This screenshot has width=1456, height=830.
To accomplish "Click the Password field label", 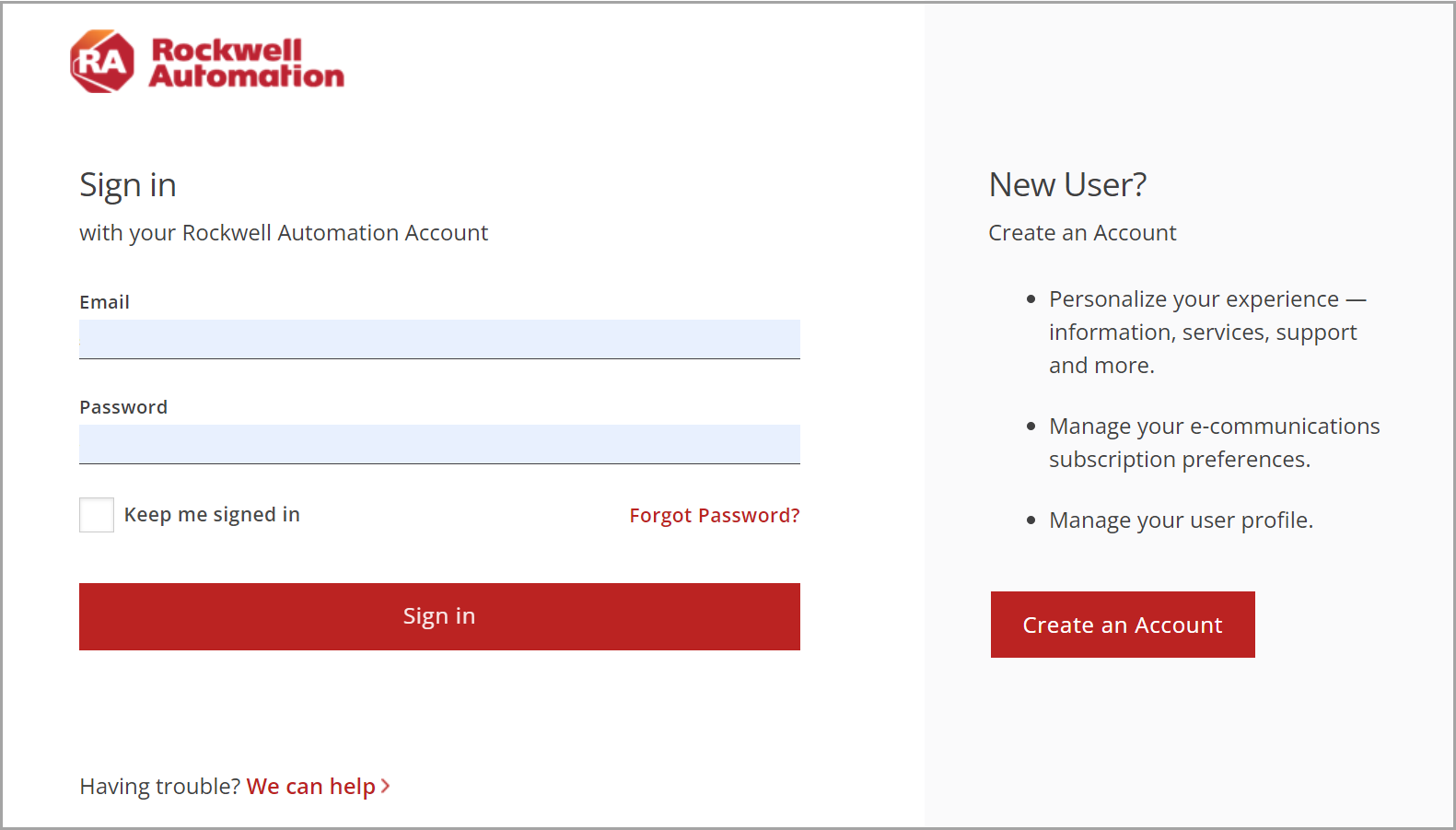I will [123, 407].
